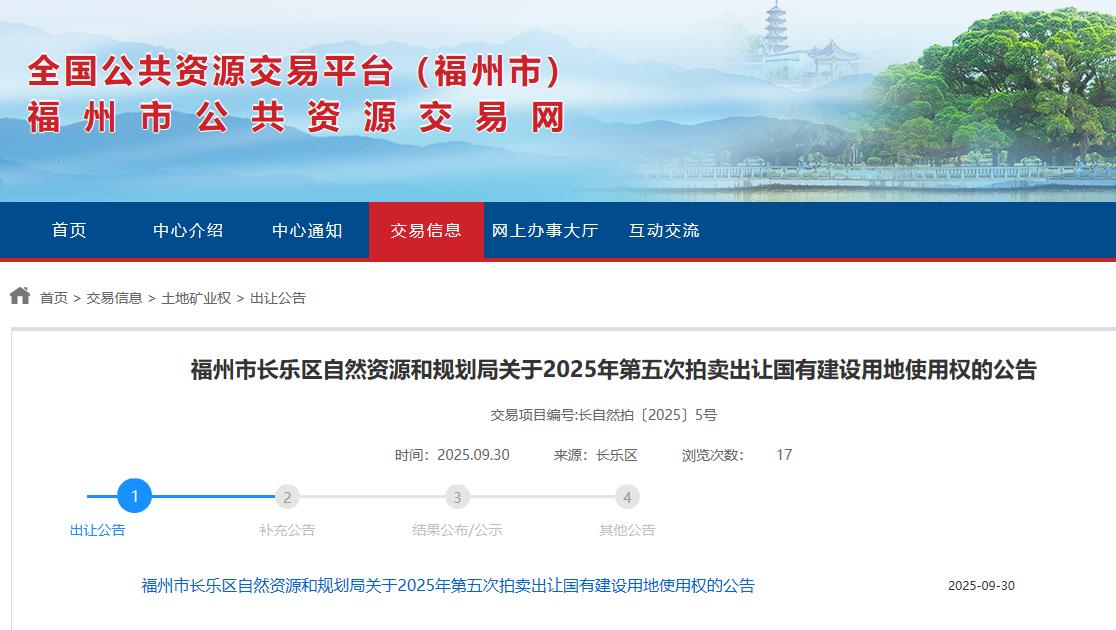Select step 3 circle in progress bar

point(457,497)
